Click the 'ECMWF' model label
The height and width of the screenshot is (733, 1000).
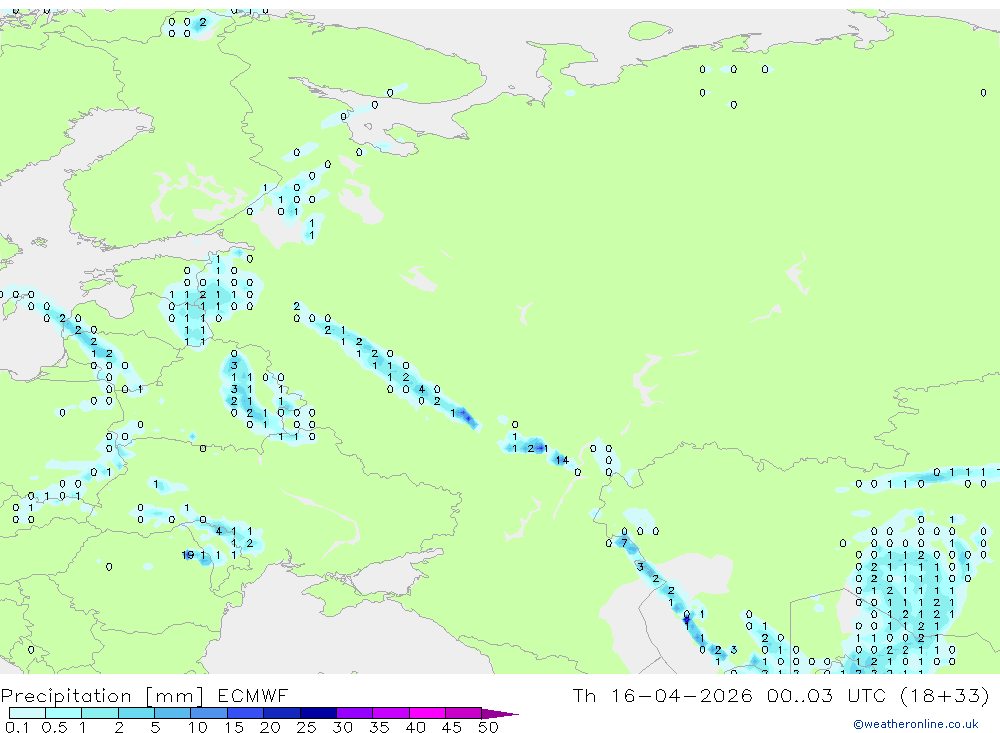[253, 696]
